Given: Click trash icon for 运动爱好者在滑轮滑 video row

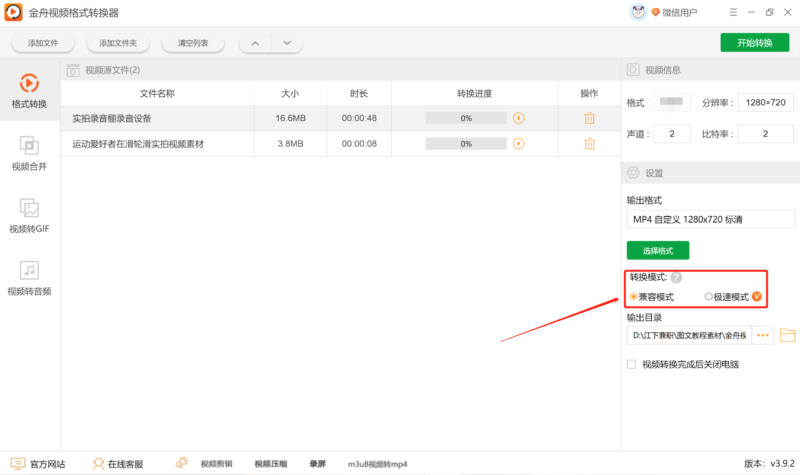Looking at the screenshot, I should pyautogui.click(x=589, y=144).
